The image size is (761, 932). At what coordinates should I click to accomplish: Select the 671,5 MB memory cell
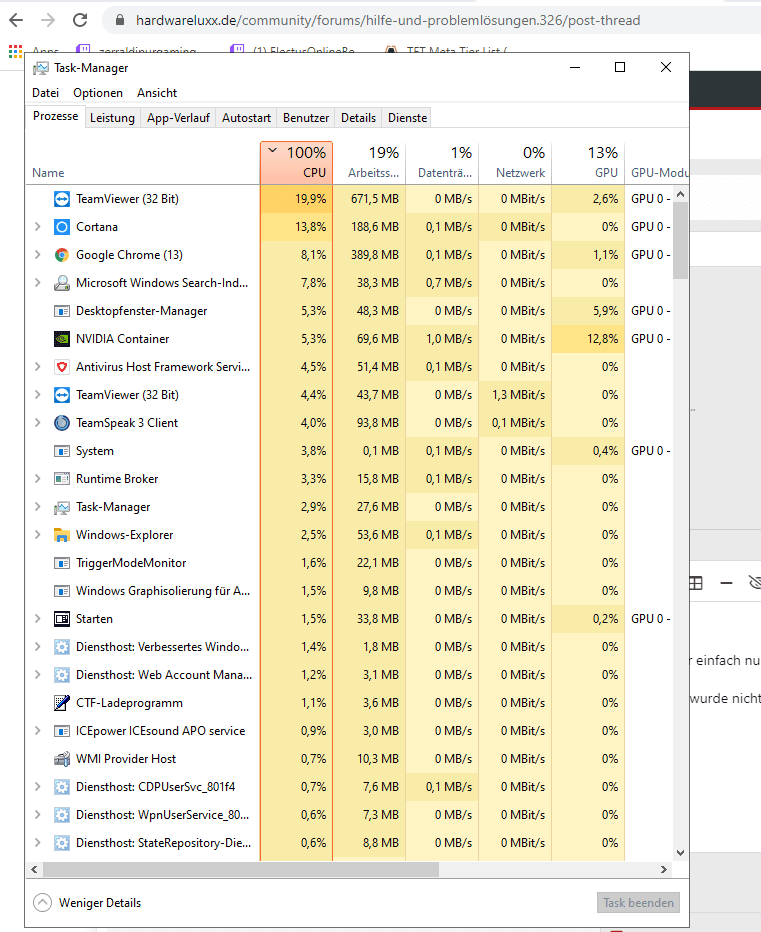[369, 199]
